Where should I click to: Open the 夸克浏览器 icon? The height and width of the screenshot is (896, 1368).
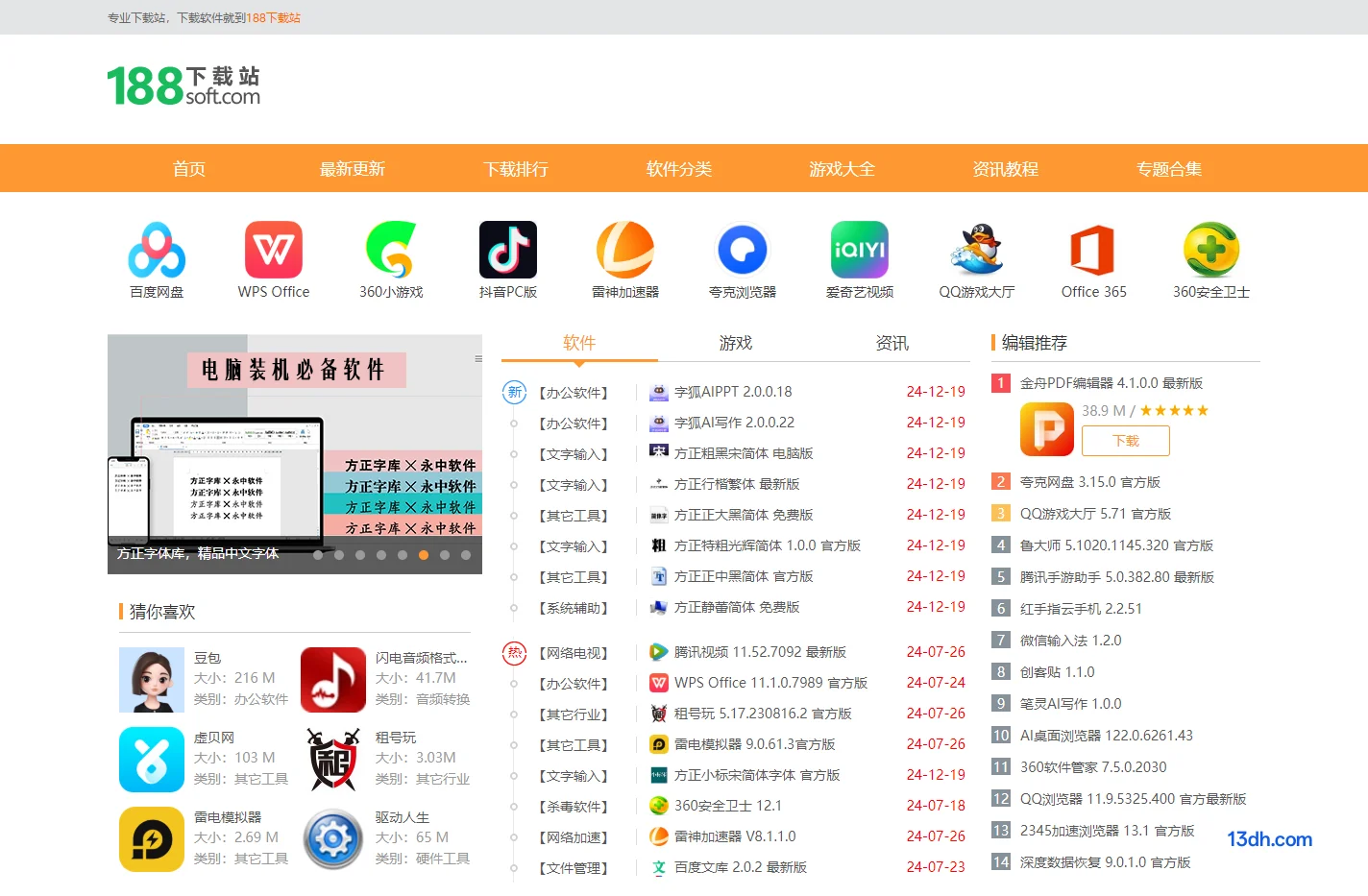tap(743, 250)
